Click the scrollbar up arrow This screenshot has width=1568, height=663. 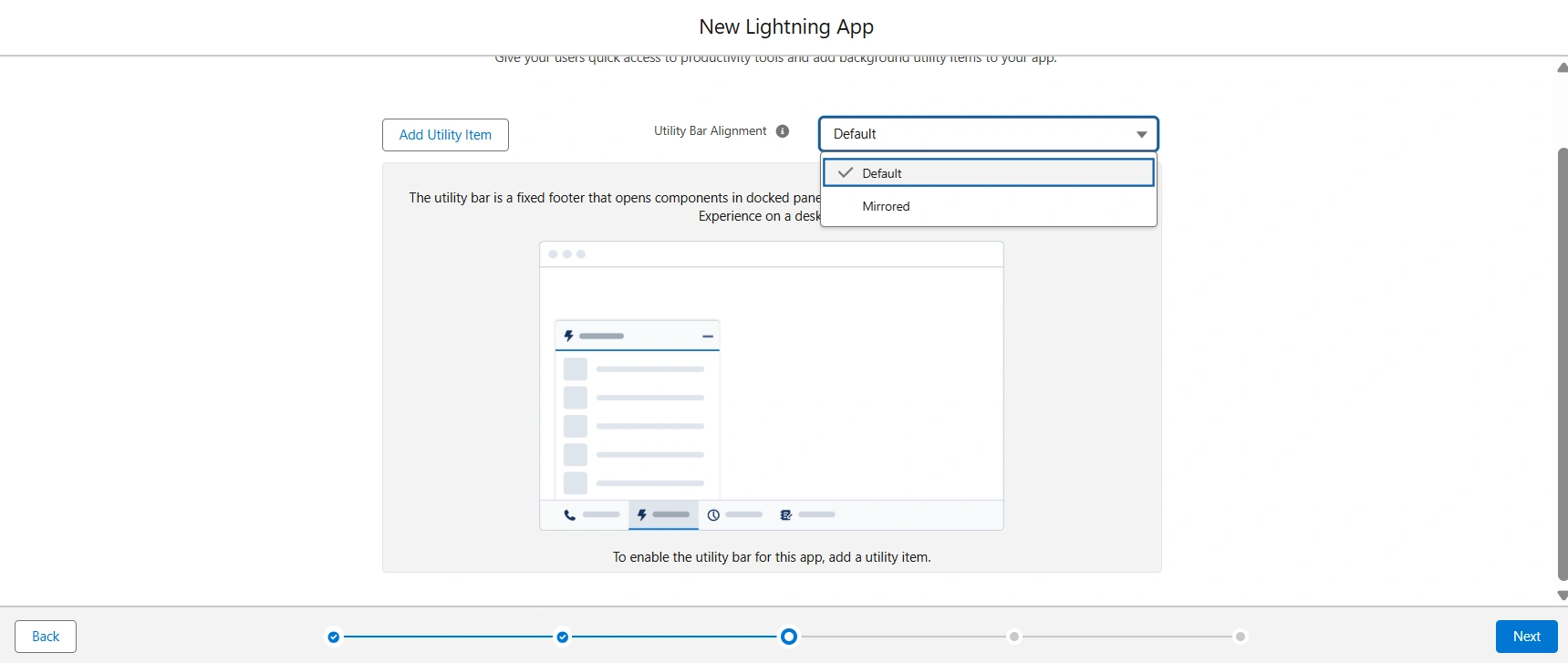click(x=1562, y=67)
